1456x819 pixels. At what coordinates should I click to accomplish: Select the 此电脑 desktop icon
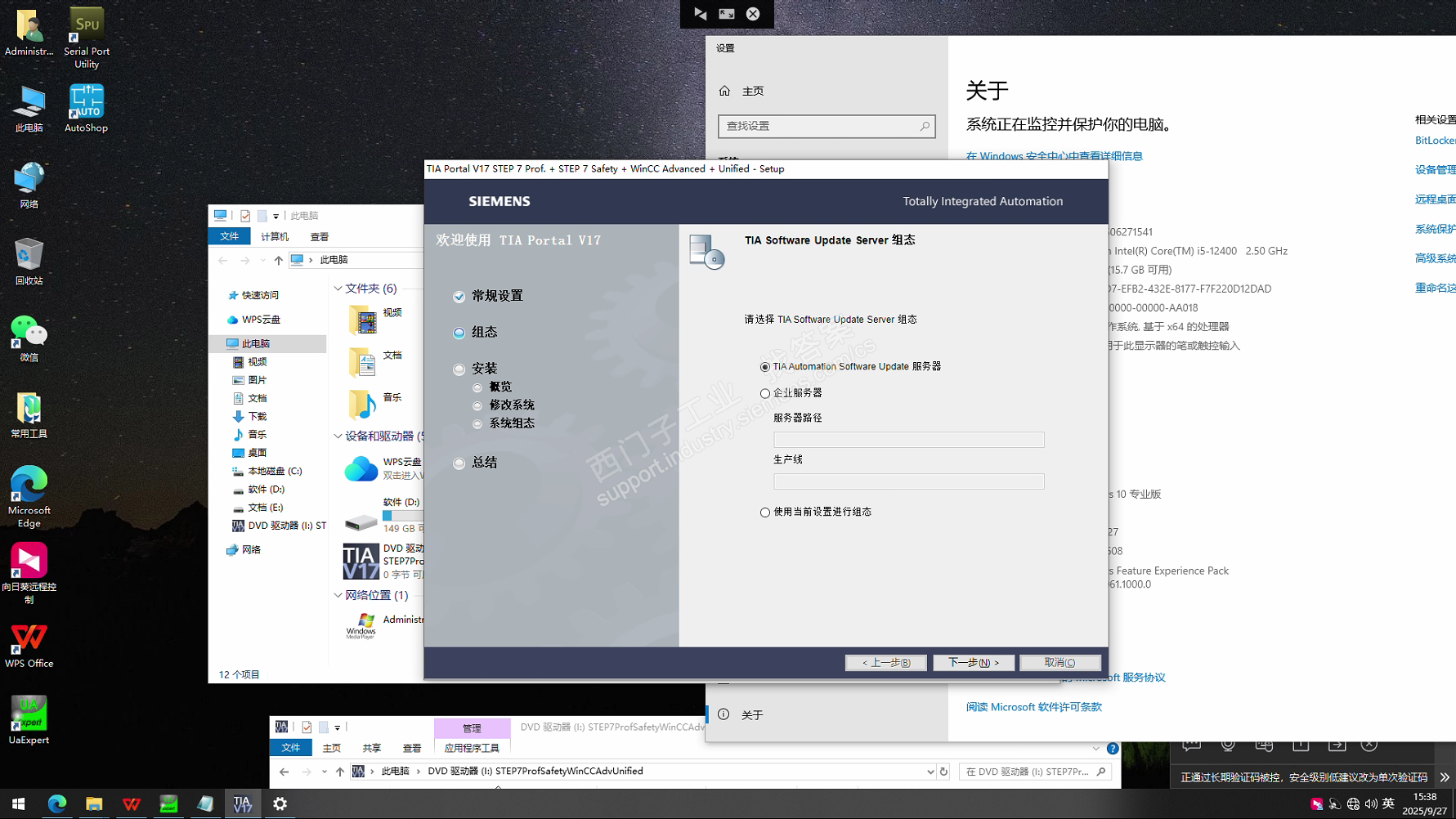[x=29, y=108]
